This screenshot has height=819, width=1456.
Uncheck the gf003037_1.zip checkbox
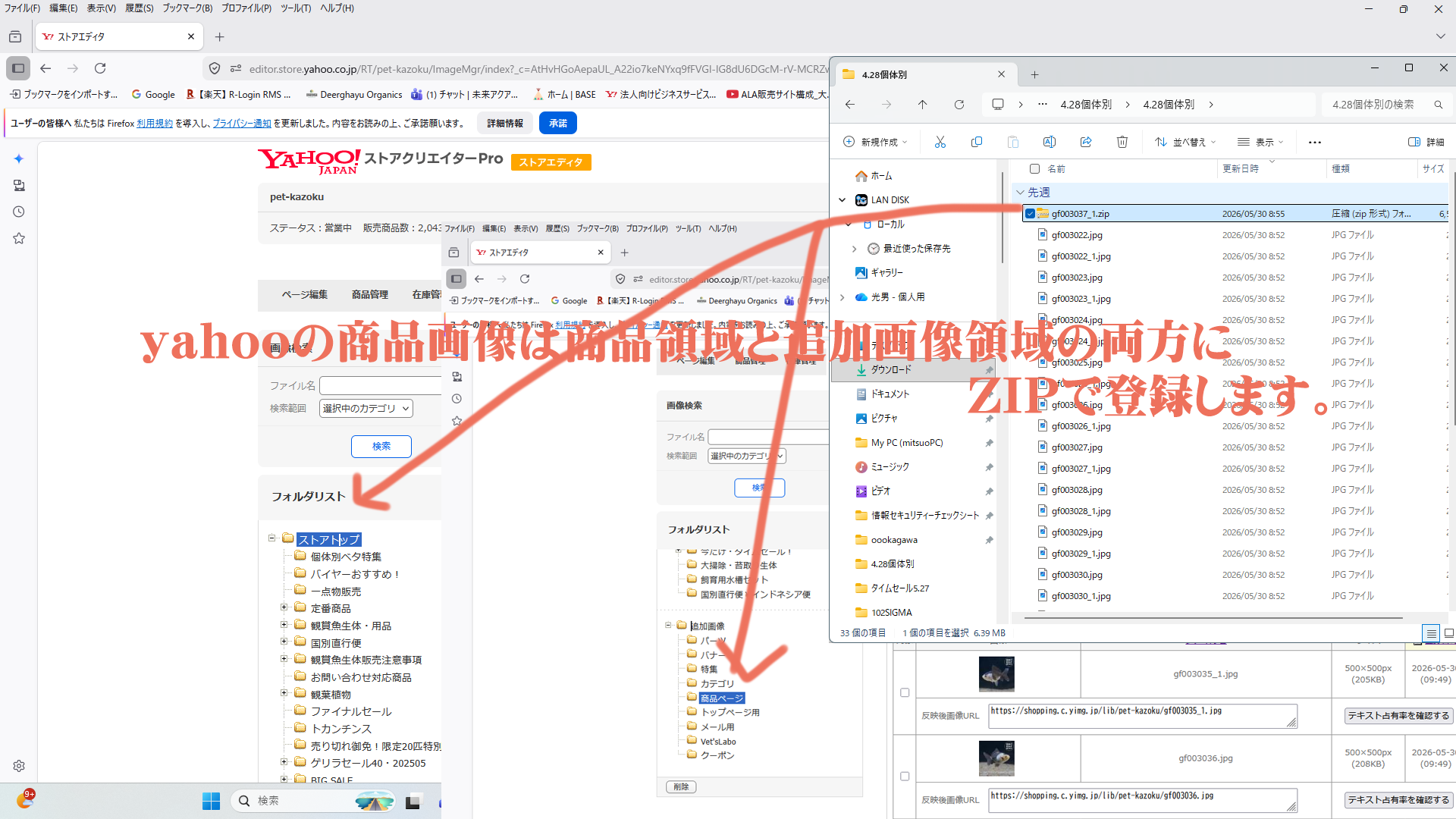click(1030, 214)
